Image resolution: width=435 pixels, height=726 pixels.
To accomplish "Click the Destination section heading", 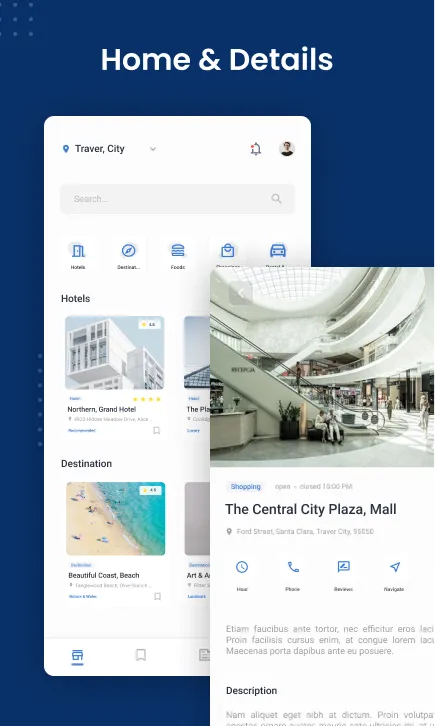I will [x=87, y=463].
